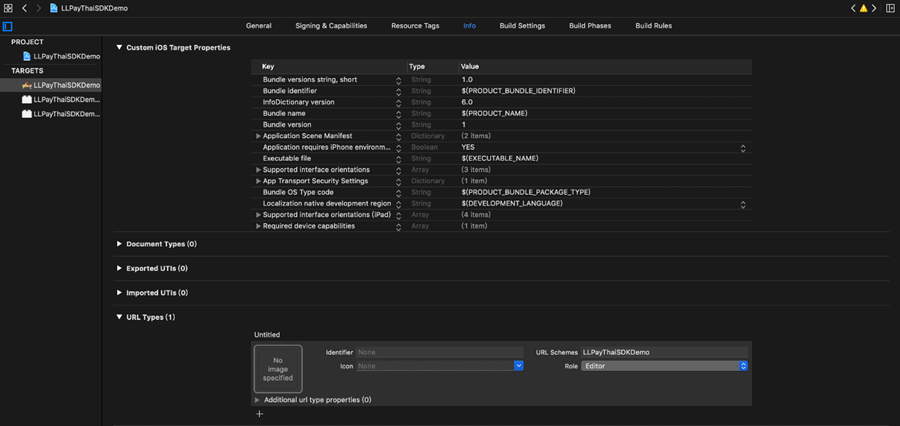
Task: Select the second LLPayThaiSDKDem... target
Action: coord(61,99)
